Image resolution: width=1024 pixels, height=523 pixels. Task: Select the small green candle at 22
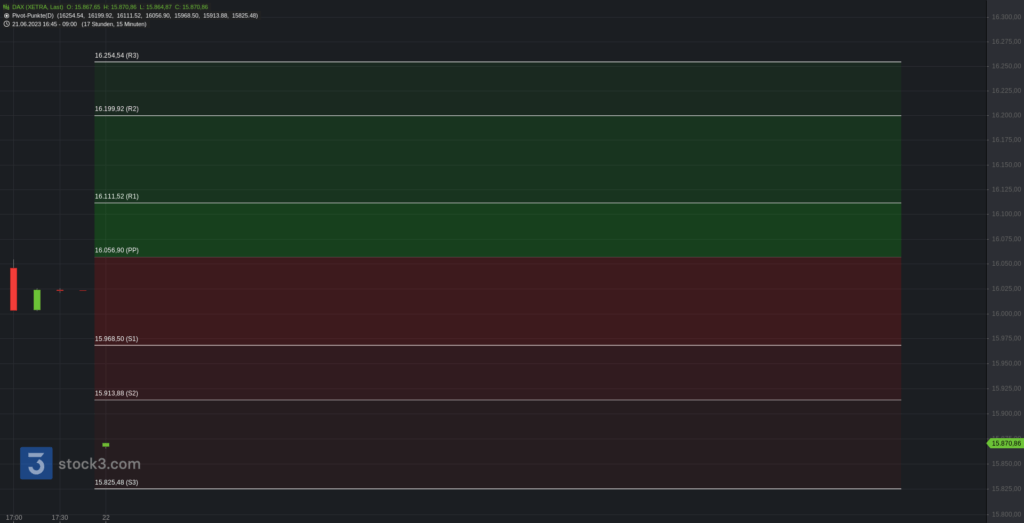[106, 445]
